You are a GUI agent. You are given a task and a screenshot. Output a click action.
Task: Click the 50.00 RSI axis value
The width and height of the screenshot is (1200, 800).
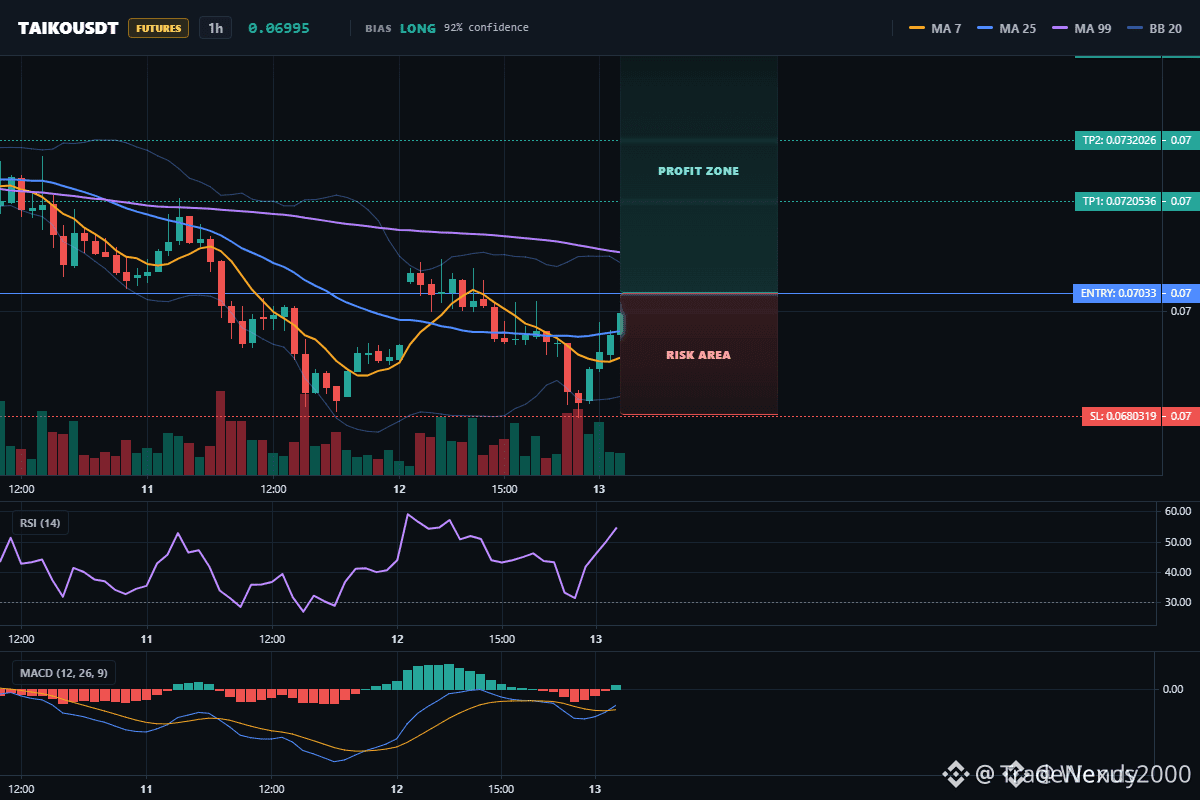coord(1178,542)
